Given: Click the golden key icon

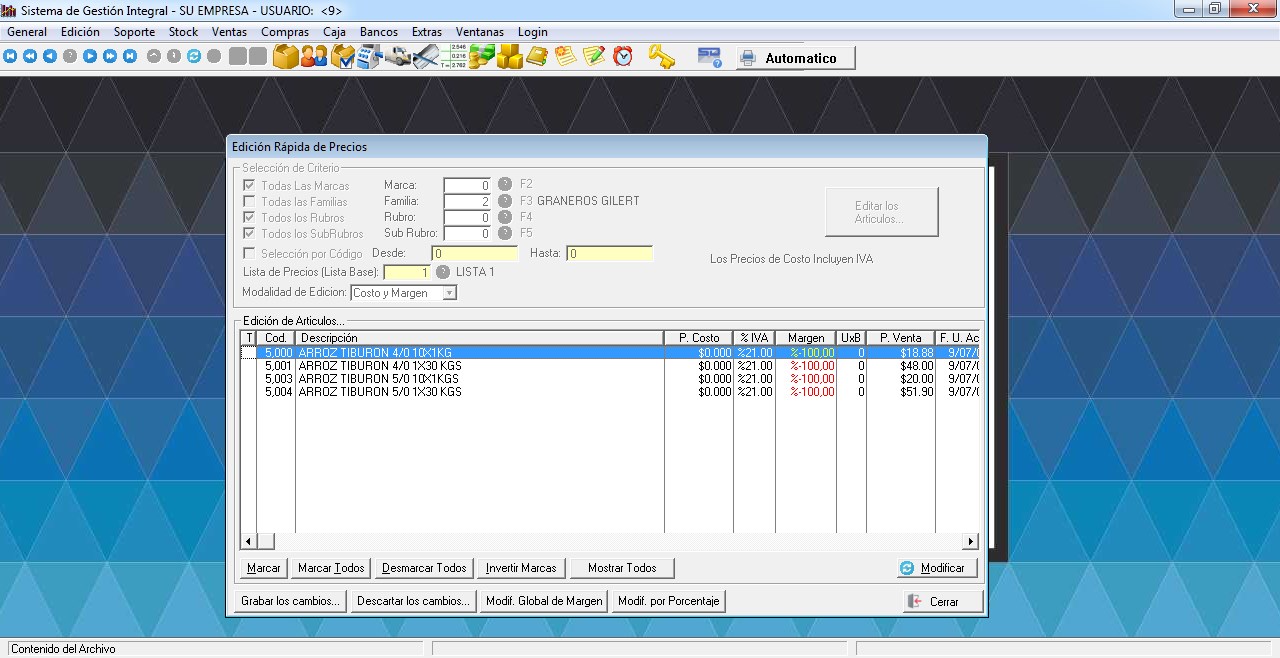Looking at the screenshot, I should (x=661, y=57).
